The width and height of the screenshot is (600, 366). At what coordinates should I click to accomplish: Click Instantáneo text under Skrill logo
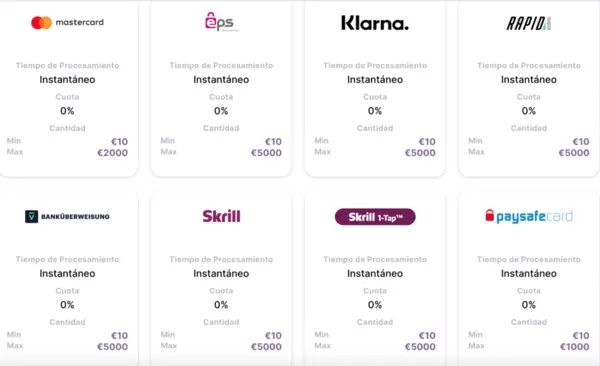[221, 274]
